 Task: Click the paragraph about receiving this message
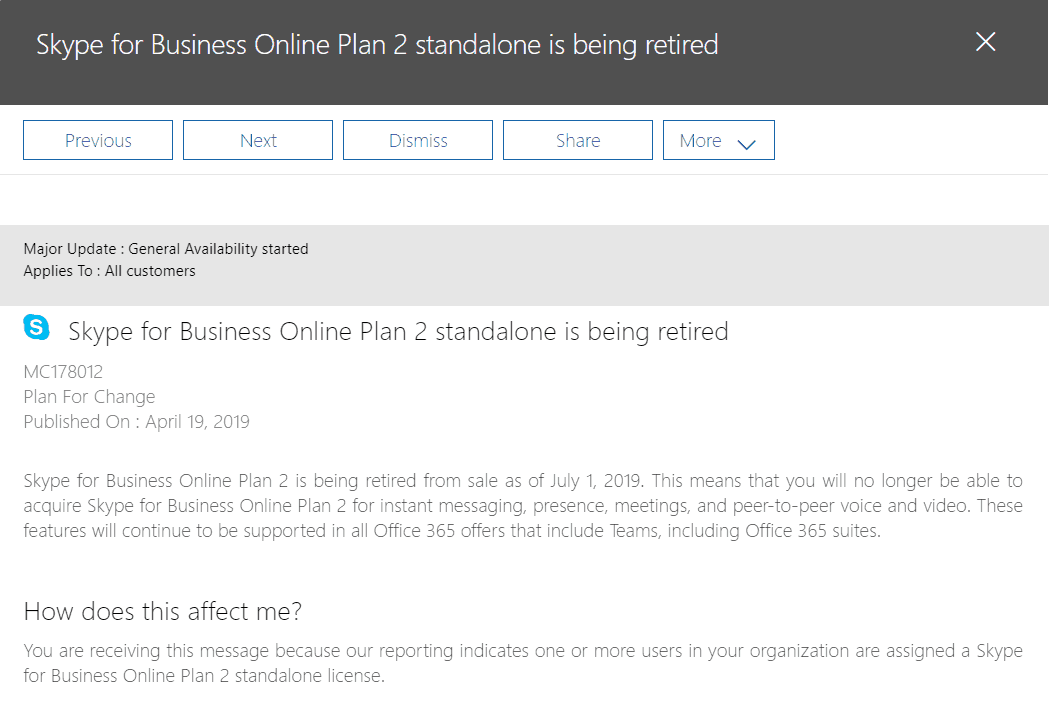click(523, 663)
